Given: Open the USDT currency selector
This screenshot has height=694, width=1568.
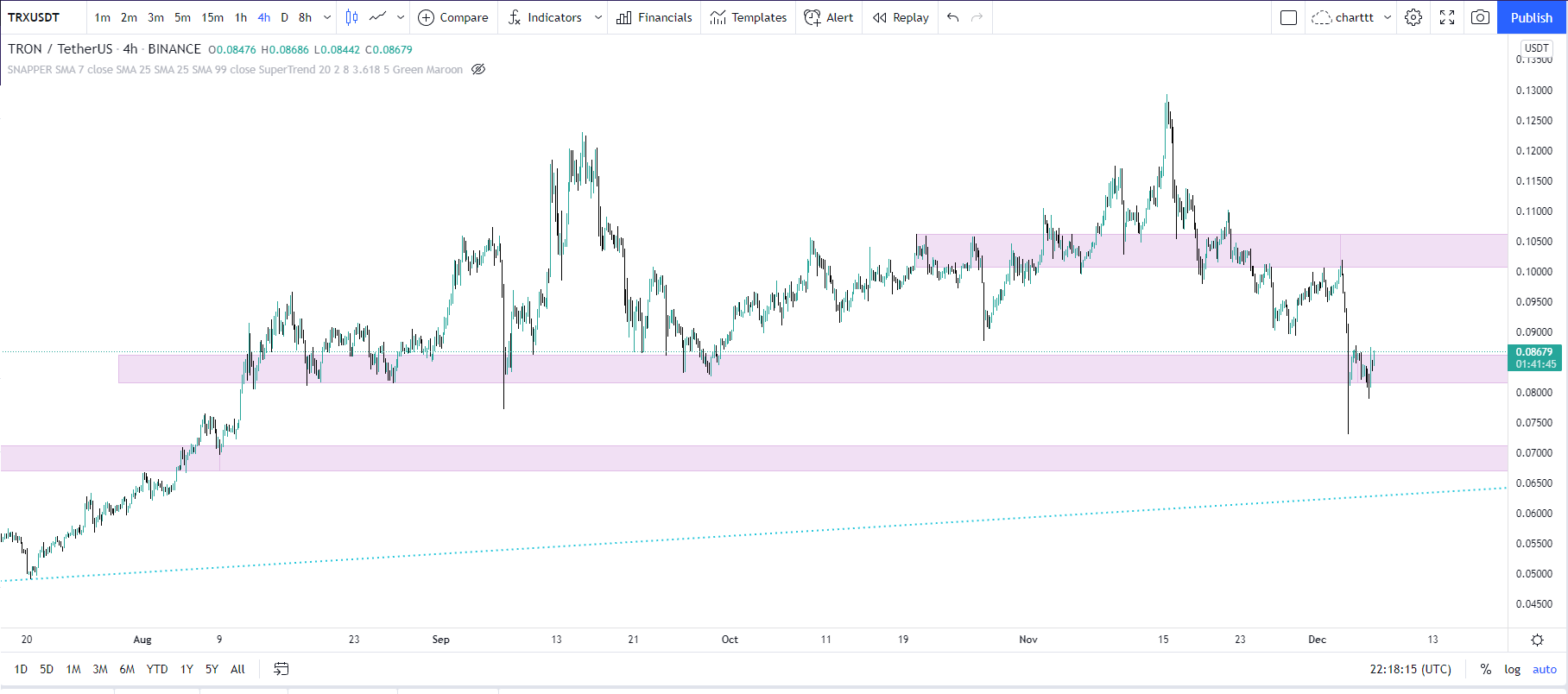Looking at the screenshot, I should click(1536, 48).
